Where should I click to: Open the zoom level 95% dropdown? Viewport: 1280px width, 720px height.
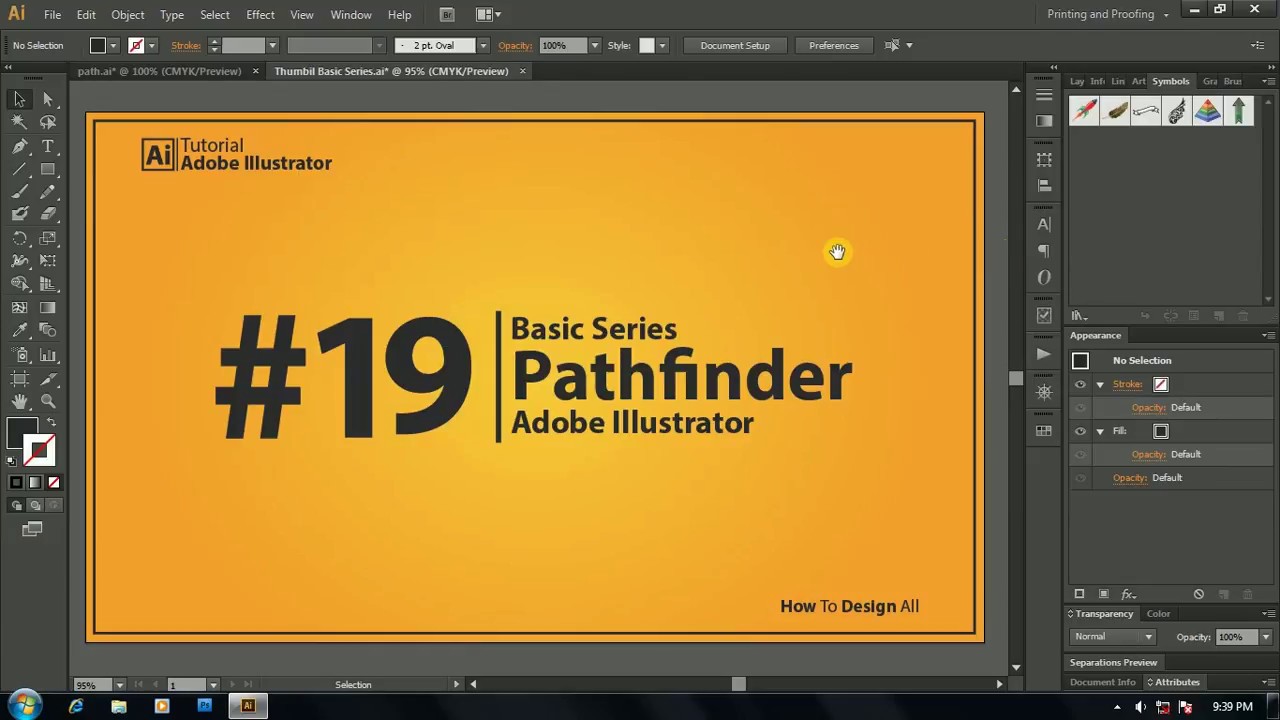pyautogui.click(x=119, y=685)
